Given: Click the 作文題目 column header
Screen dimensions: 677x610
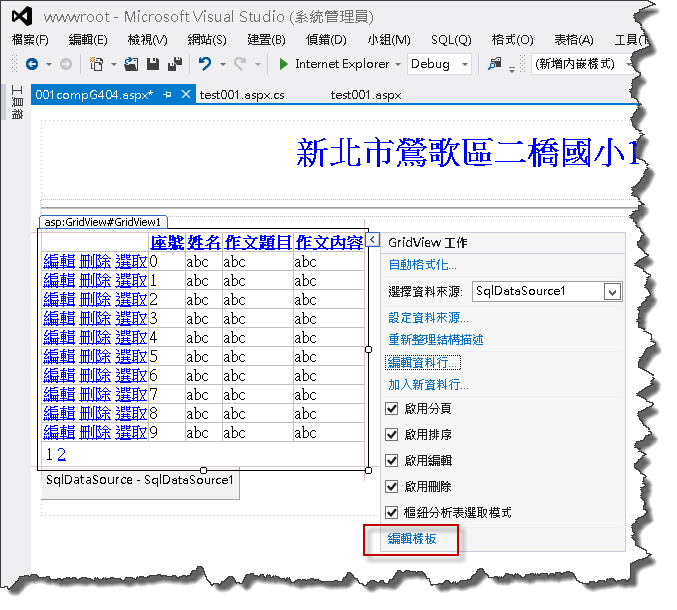Looking at the screenshot, I should (x=258, y=243).
